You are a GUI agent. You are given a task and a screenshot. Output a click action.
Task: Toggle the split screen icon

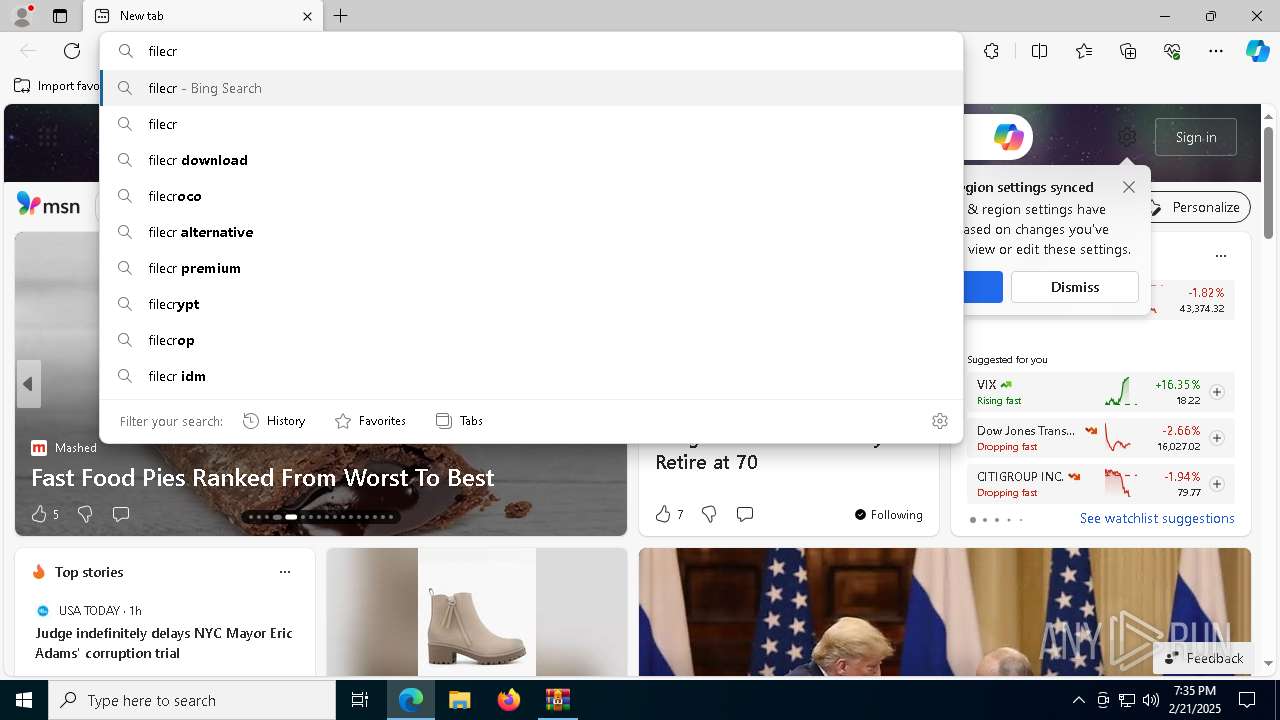[x=1039, y=51]
